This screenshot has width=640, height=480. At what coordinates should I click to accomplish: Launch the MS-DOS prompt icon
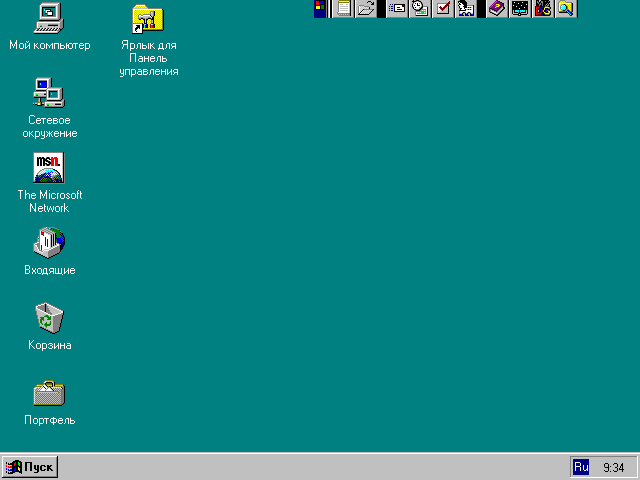tap(543, 9)
